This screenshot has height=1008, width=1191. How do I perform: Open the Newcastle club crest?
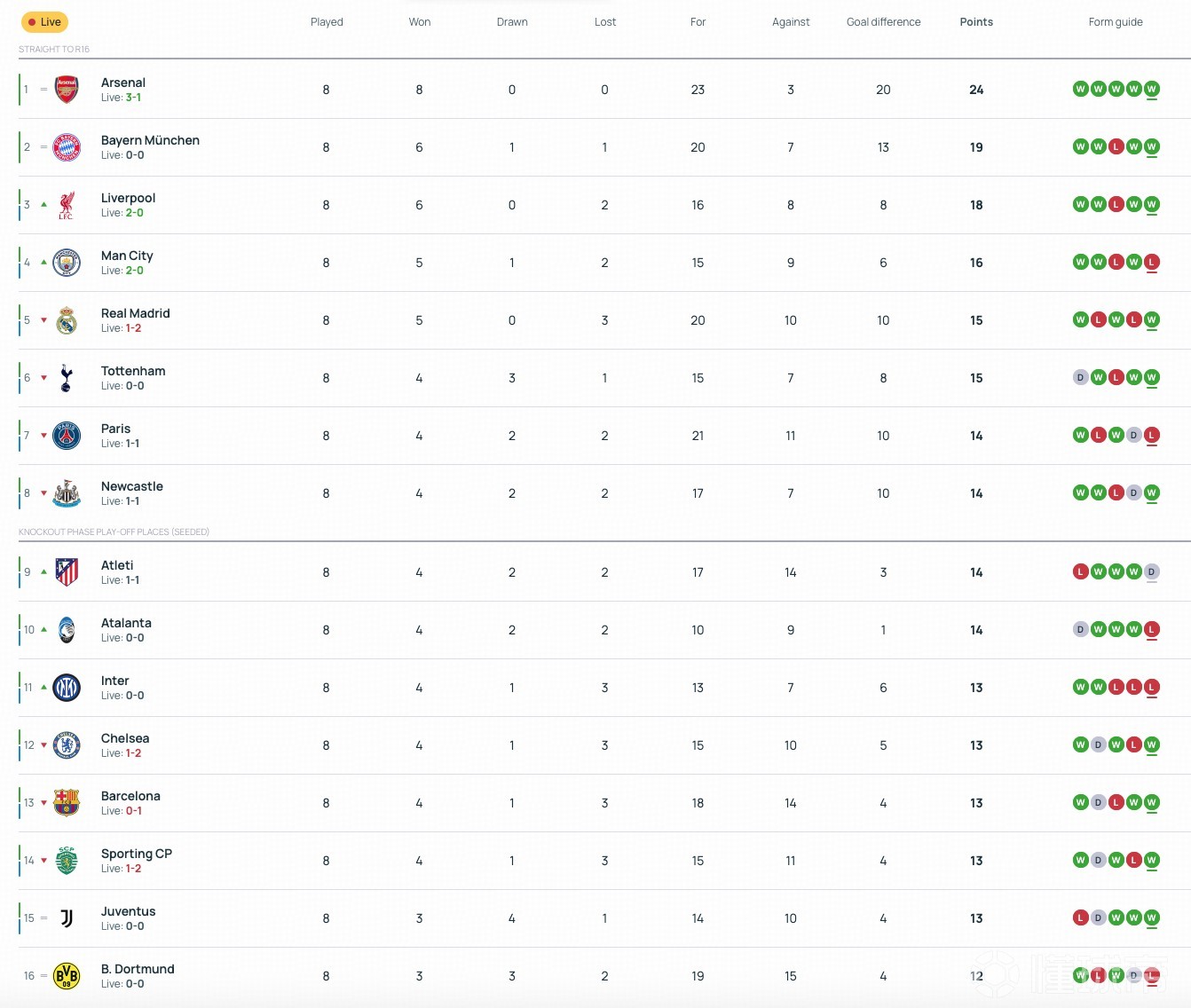(67, 493)
